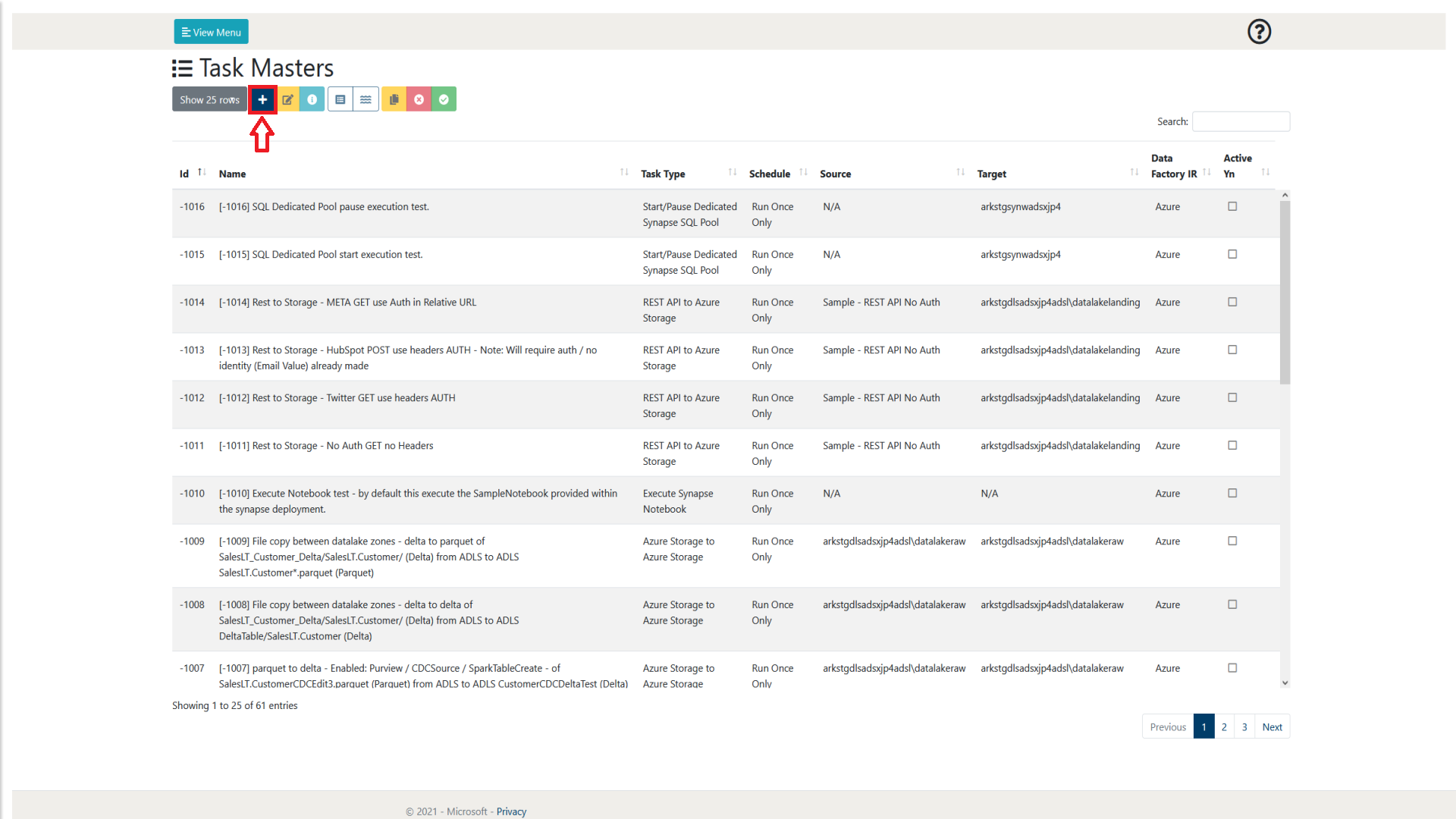Check Active Yn for task -1016
Image resolution: width=1456 pixels, height=819 pixels.
(1232, 206)
